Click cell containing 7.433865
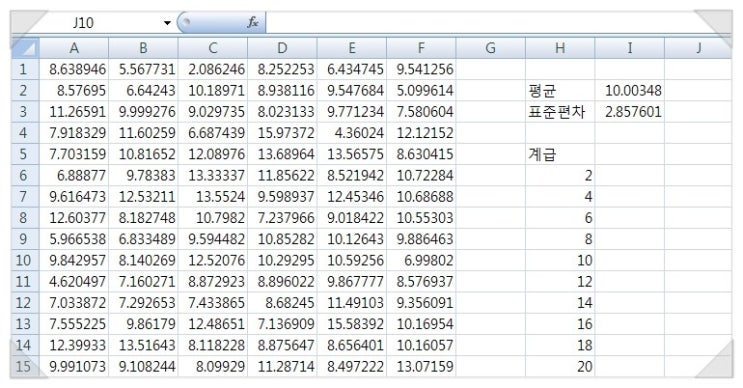 [x=213, y=302]
